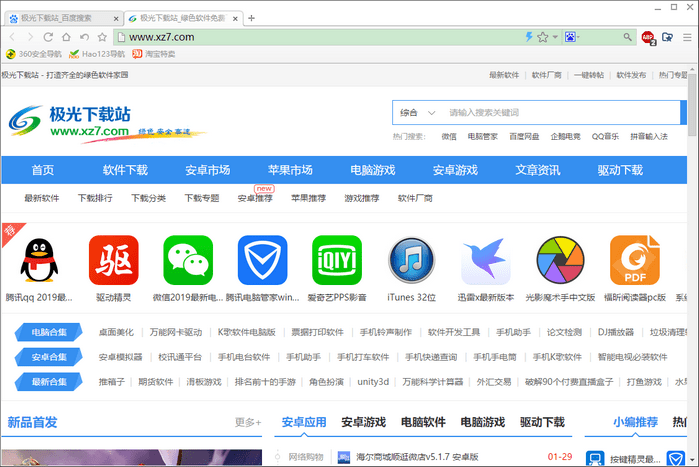The width and height of the screenshot is (699, 467).
Task: Open the iQIYI 爱奇艺 icon
Action: pyautogui.click(x=337, y=260)
